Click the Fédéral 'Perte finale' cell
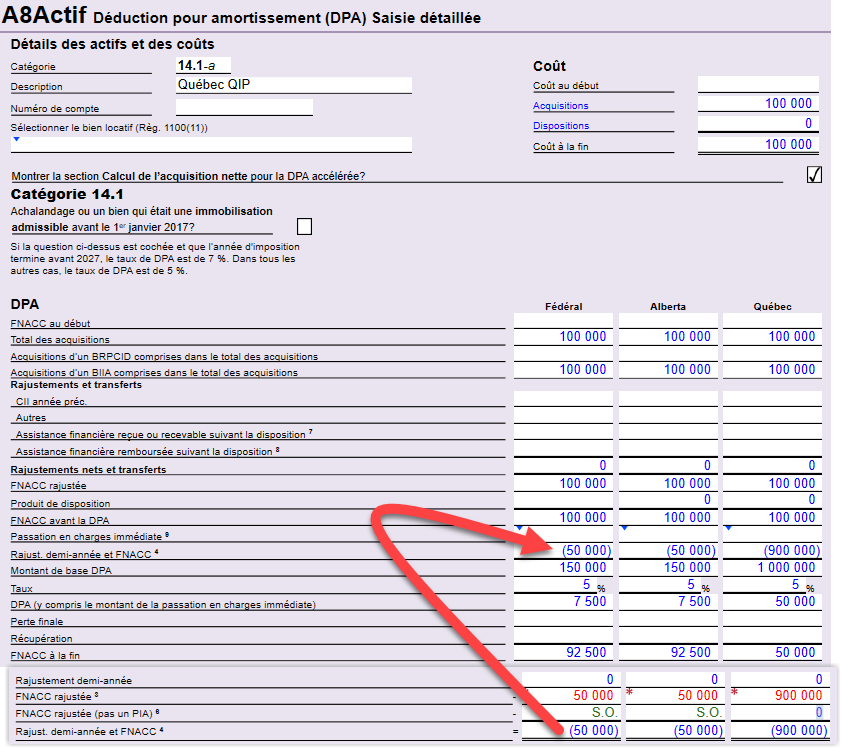 click(x=562, y=620)
